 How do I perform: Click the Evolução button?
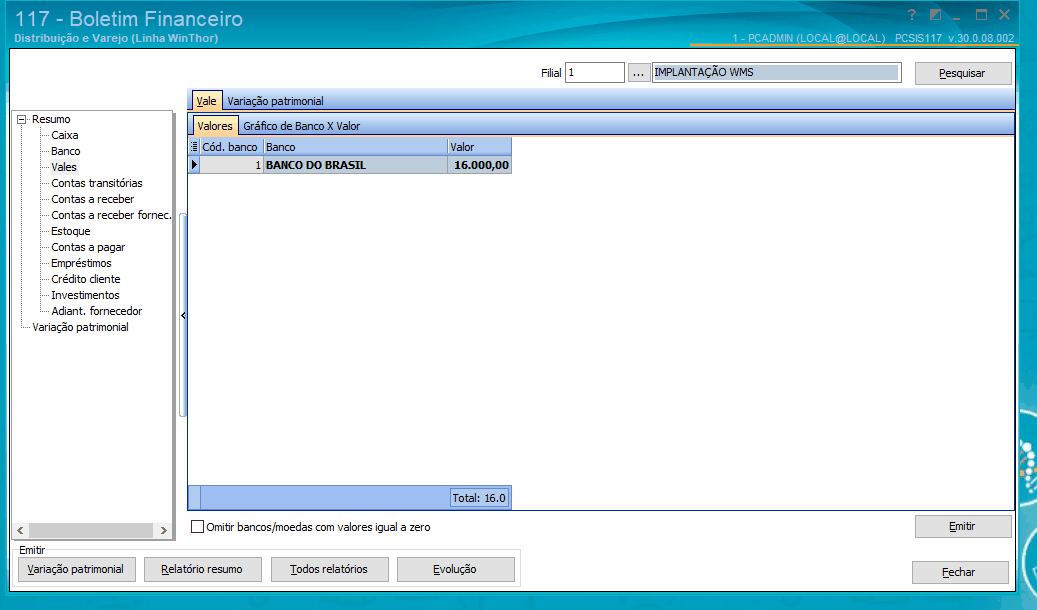coord(456,569)
